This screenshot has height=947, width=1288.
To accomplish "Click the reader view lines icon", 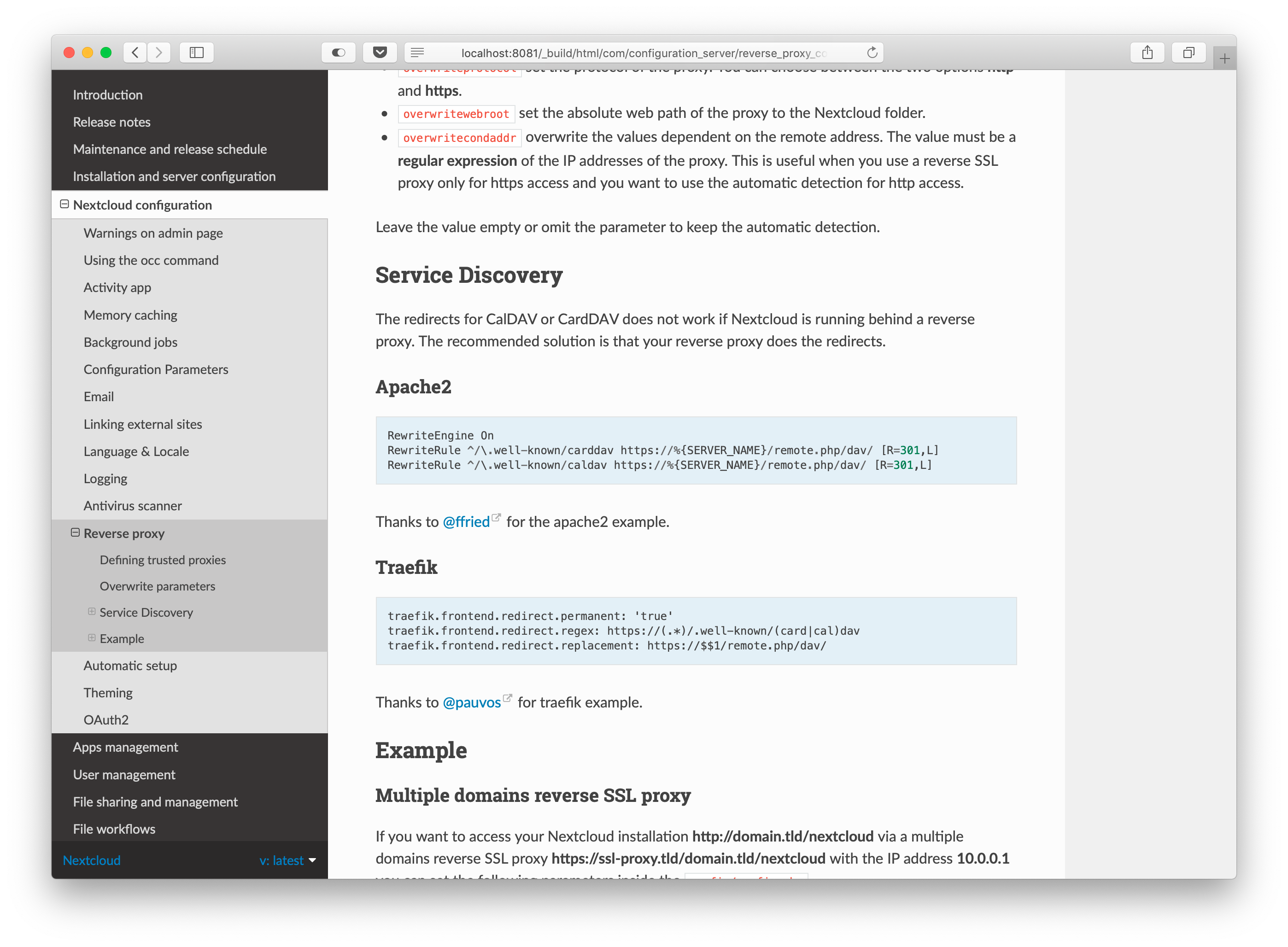I will (417, 53).
